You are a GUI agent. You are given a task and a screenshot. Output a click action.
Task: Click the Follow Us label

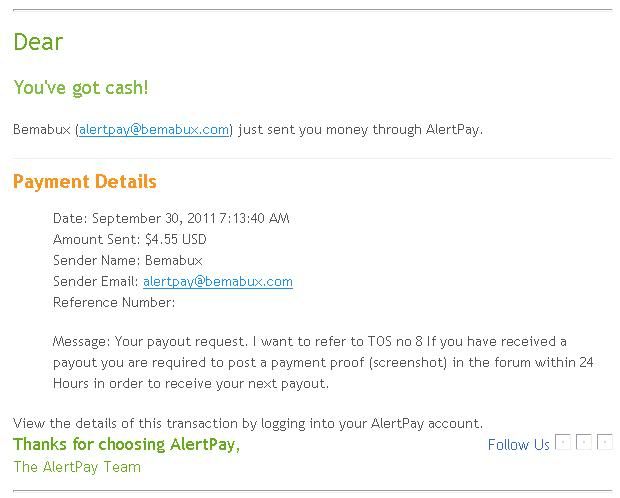pos(519,445)
